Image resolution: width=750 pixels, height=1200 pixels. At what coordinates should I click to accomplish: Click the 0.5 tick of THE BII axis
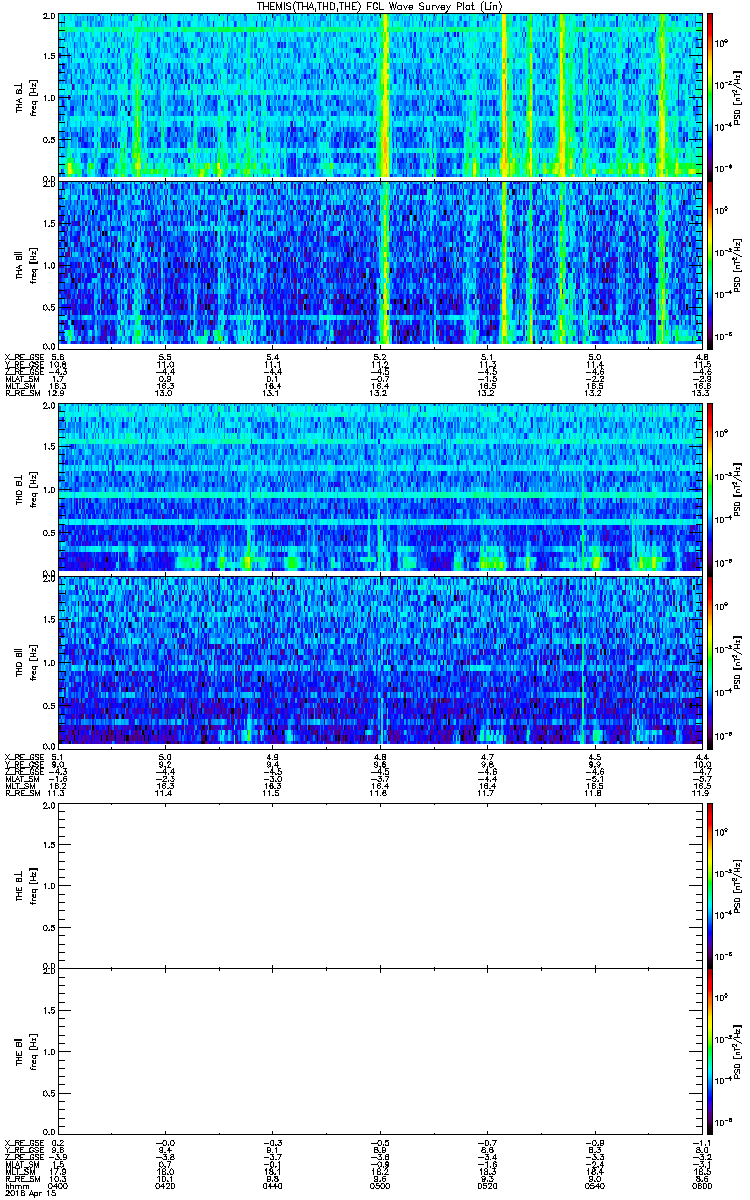[x=51, y=1091]
